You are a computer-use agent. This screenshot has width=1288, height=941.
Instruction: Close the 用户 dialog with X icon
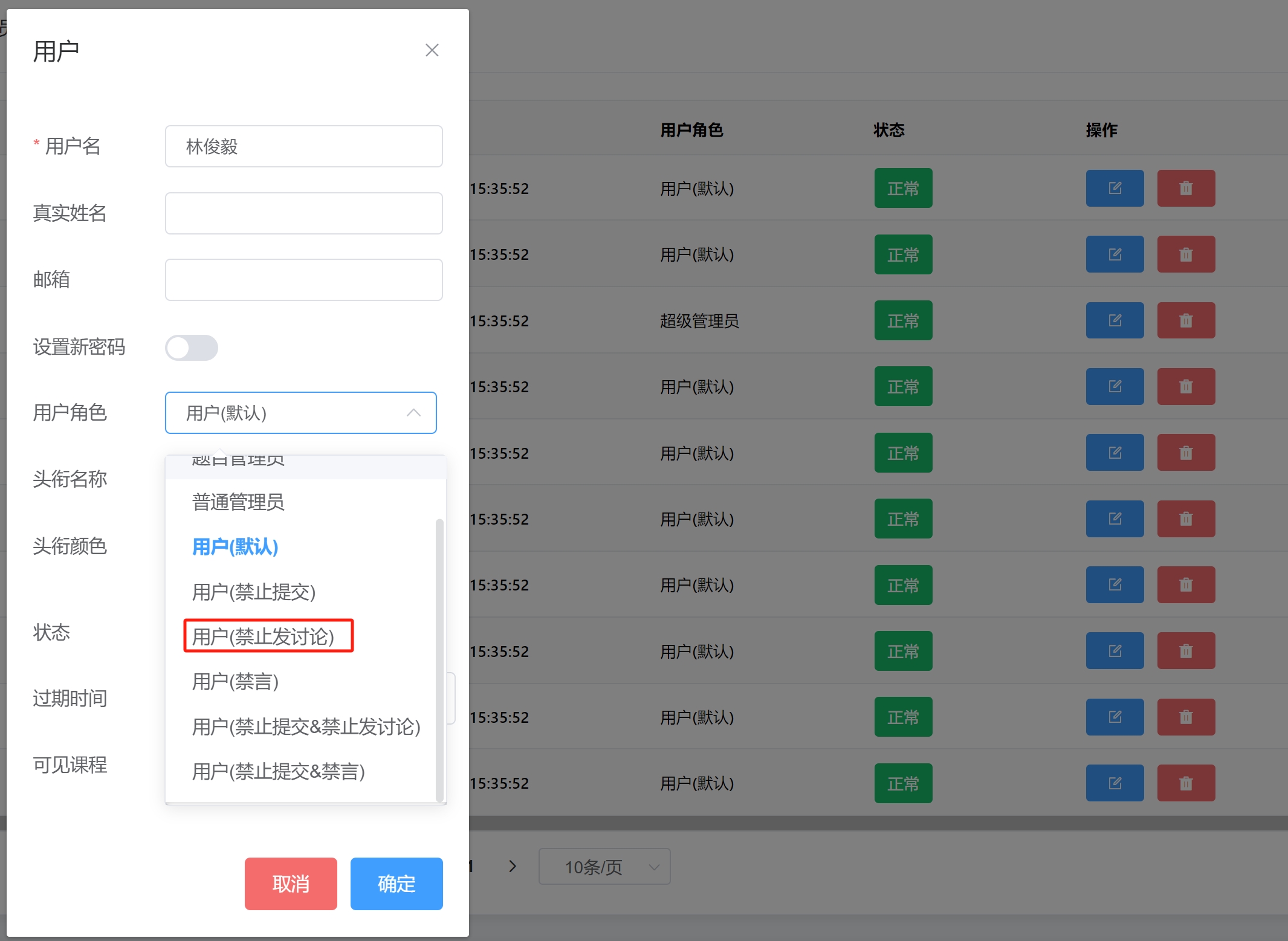click(432, 50)
